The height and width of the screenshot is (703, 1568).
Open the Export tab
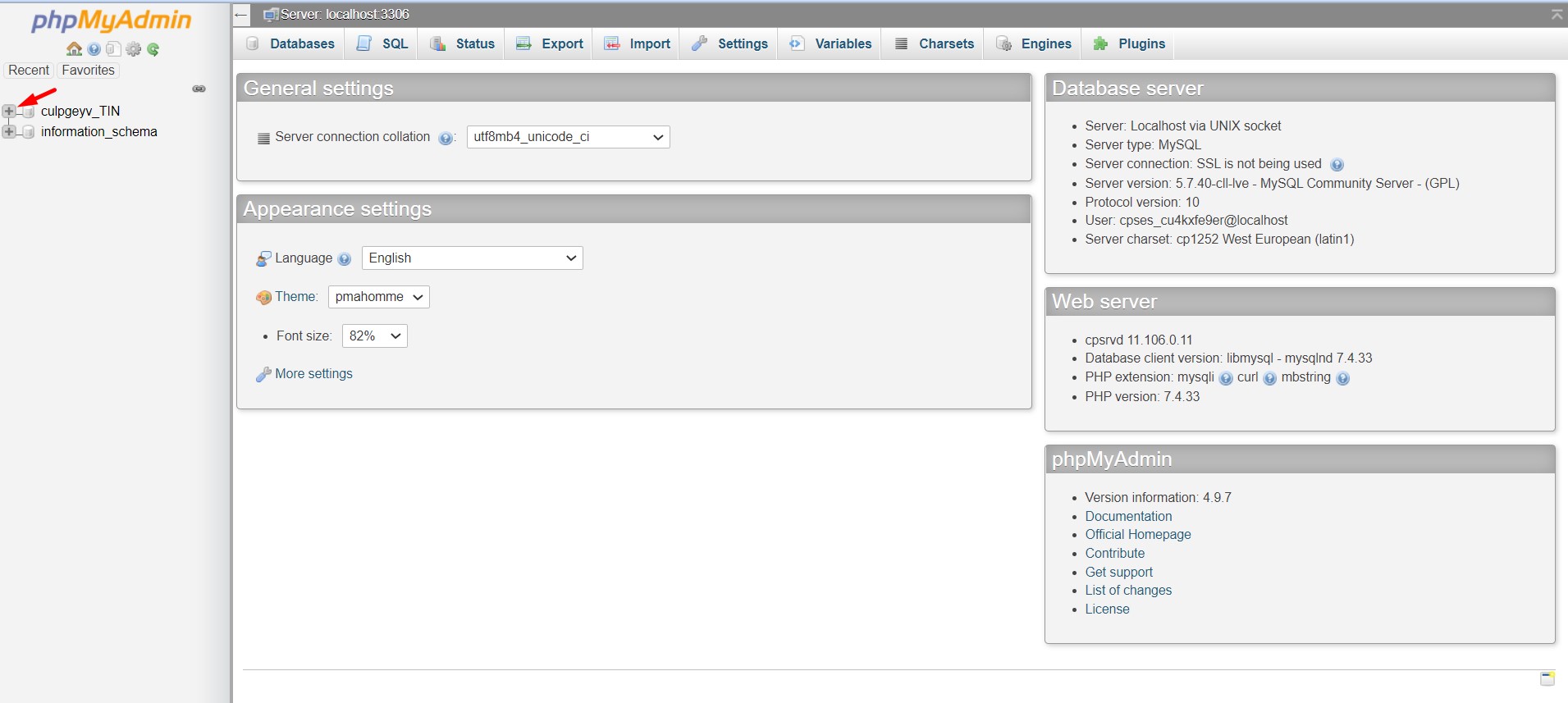pyautogui.click(x=551, y=43)
